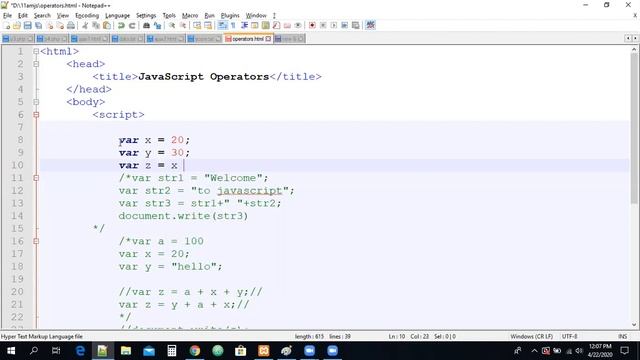Undo last edit with the toolbar arrow
Image resolution: width=640 pixels, height=360 pixels.
pyautogui.click(x=121, y=25)
